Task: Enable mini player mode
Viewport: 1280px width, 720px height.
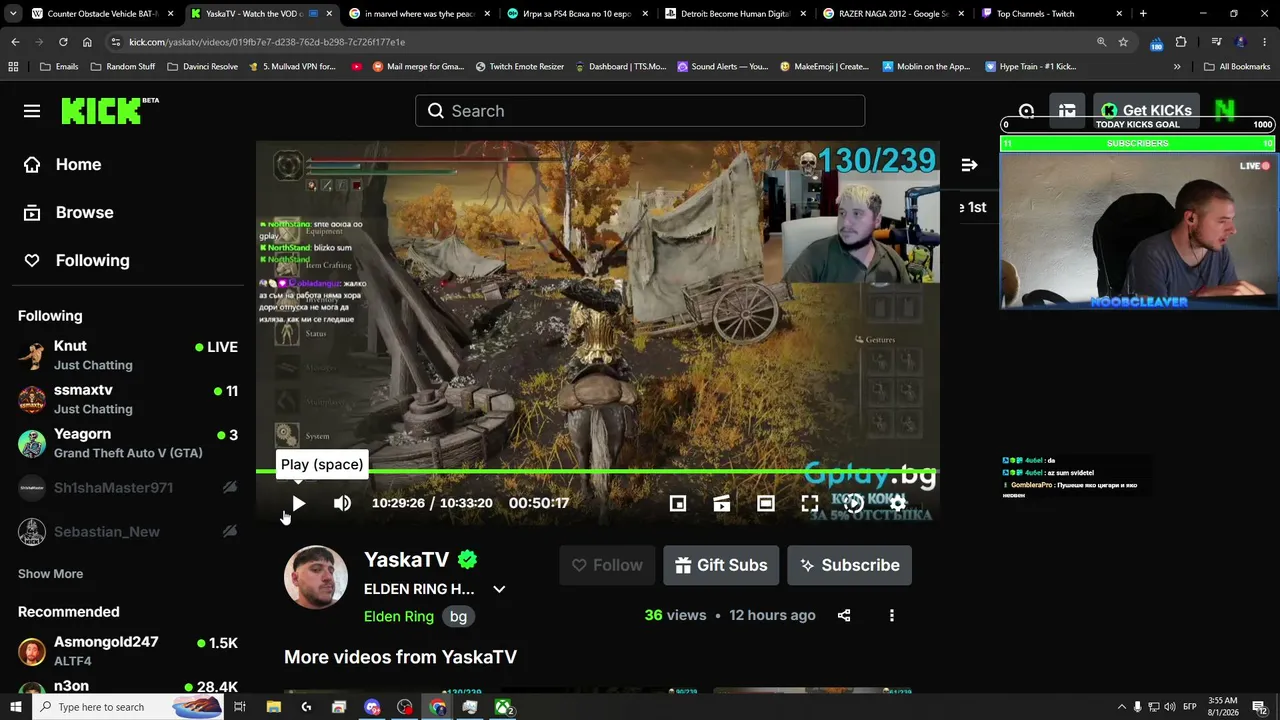Action: click(678, 503)
